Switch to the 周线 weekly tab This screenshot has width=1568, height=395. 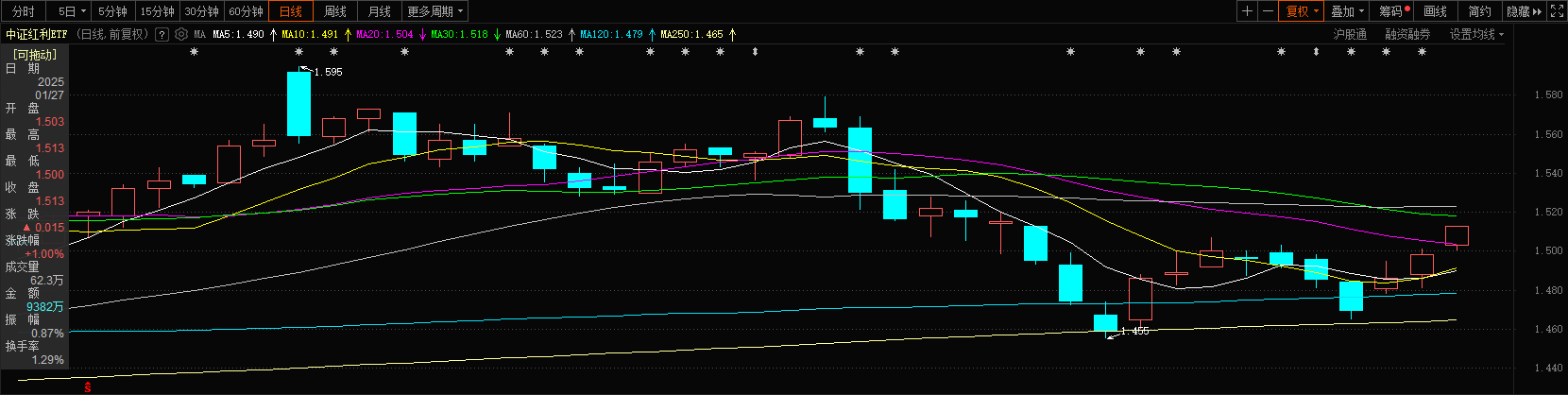[x=335, y=11]
